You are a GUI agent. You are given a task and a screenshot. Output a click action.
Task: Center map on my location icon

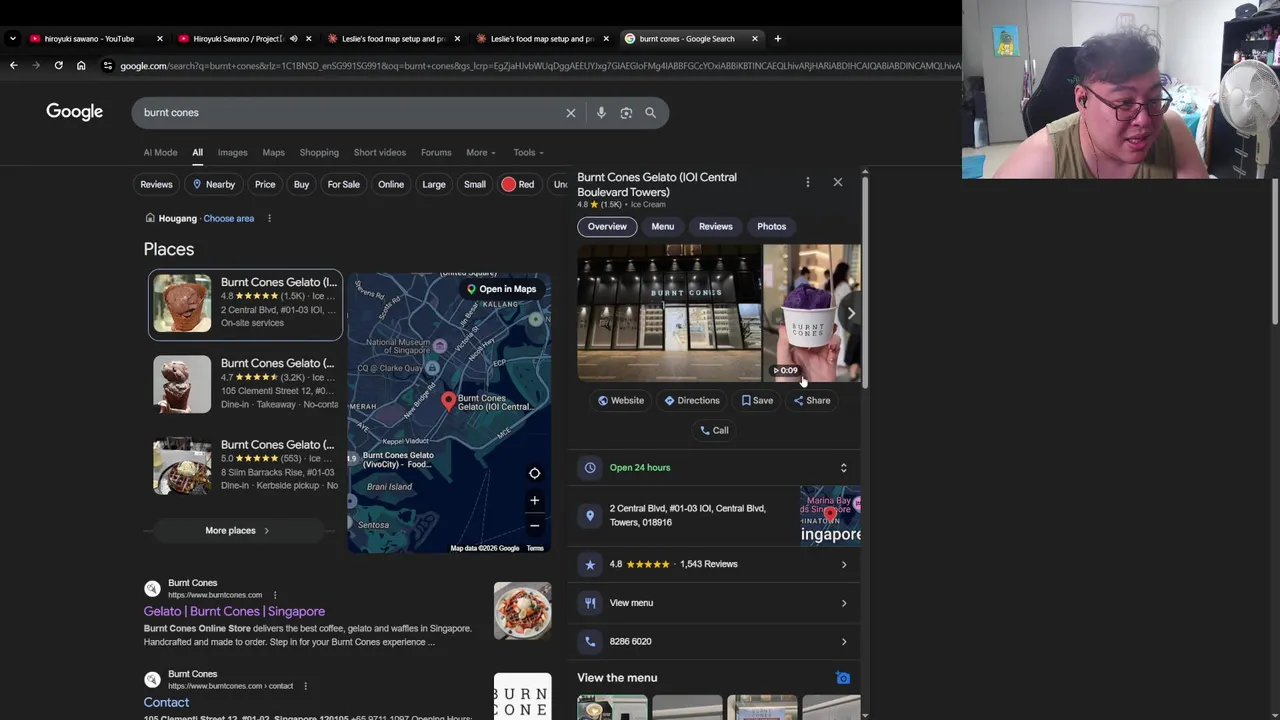tap(534, 473)
